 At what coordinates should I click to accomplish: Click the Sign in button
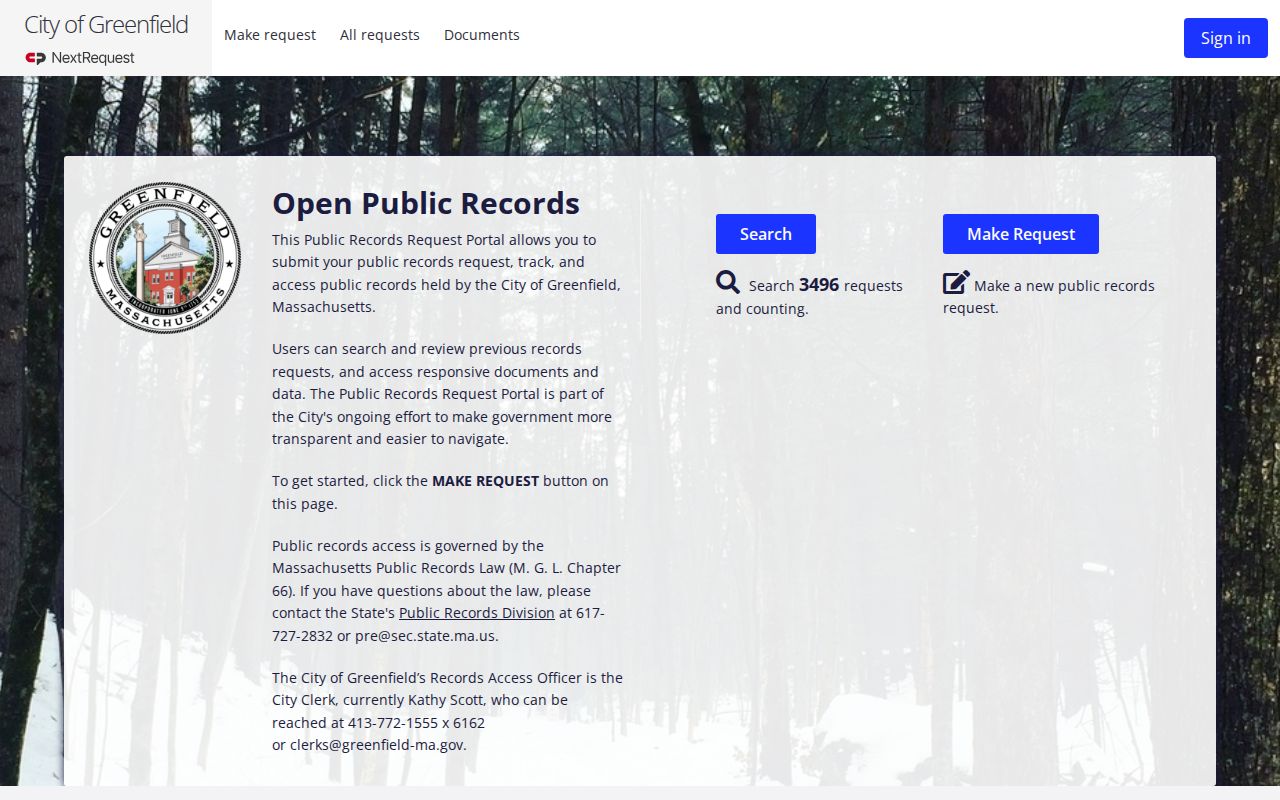click(1226, 38)
